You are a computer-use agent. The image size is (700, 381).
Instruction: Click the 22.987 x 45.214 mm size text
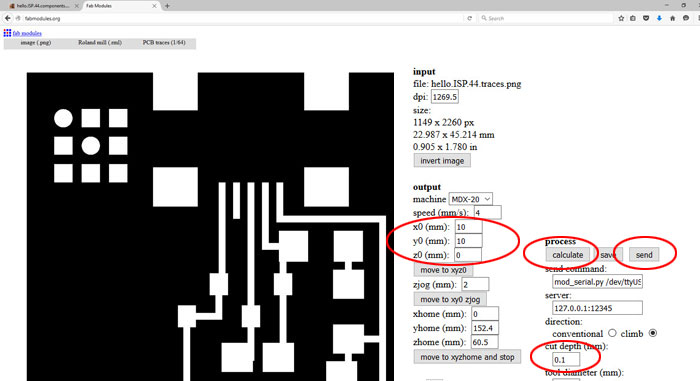454,135
